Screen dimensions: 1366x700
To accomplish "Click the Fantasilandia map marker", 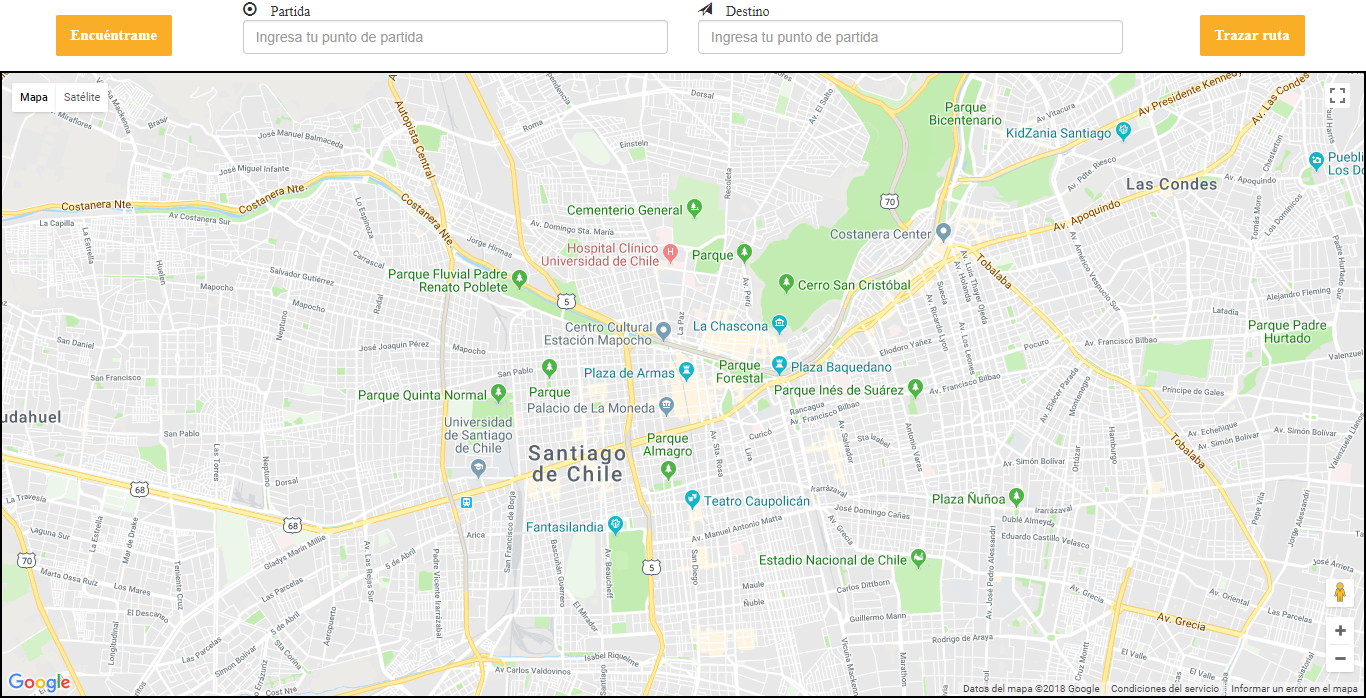I will pos(616,524).
